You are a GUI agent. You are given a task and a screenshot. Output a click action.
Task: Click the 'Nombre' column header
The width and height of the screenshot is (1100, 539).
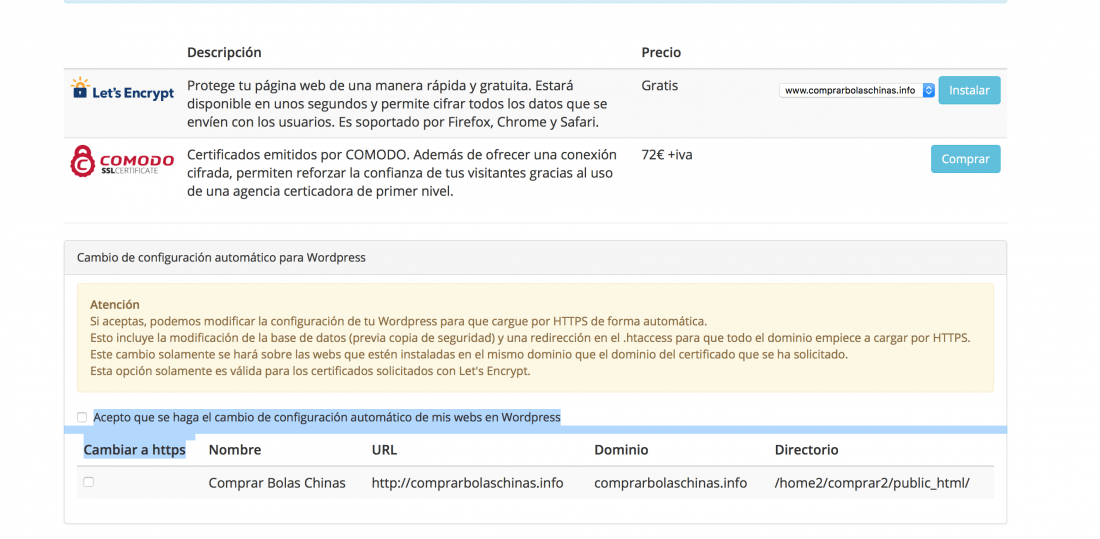[x=235, y=449]
